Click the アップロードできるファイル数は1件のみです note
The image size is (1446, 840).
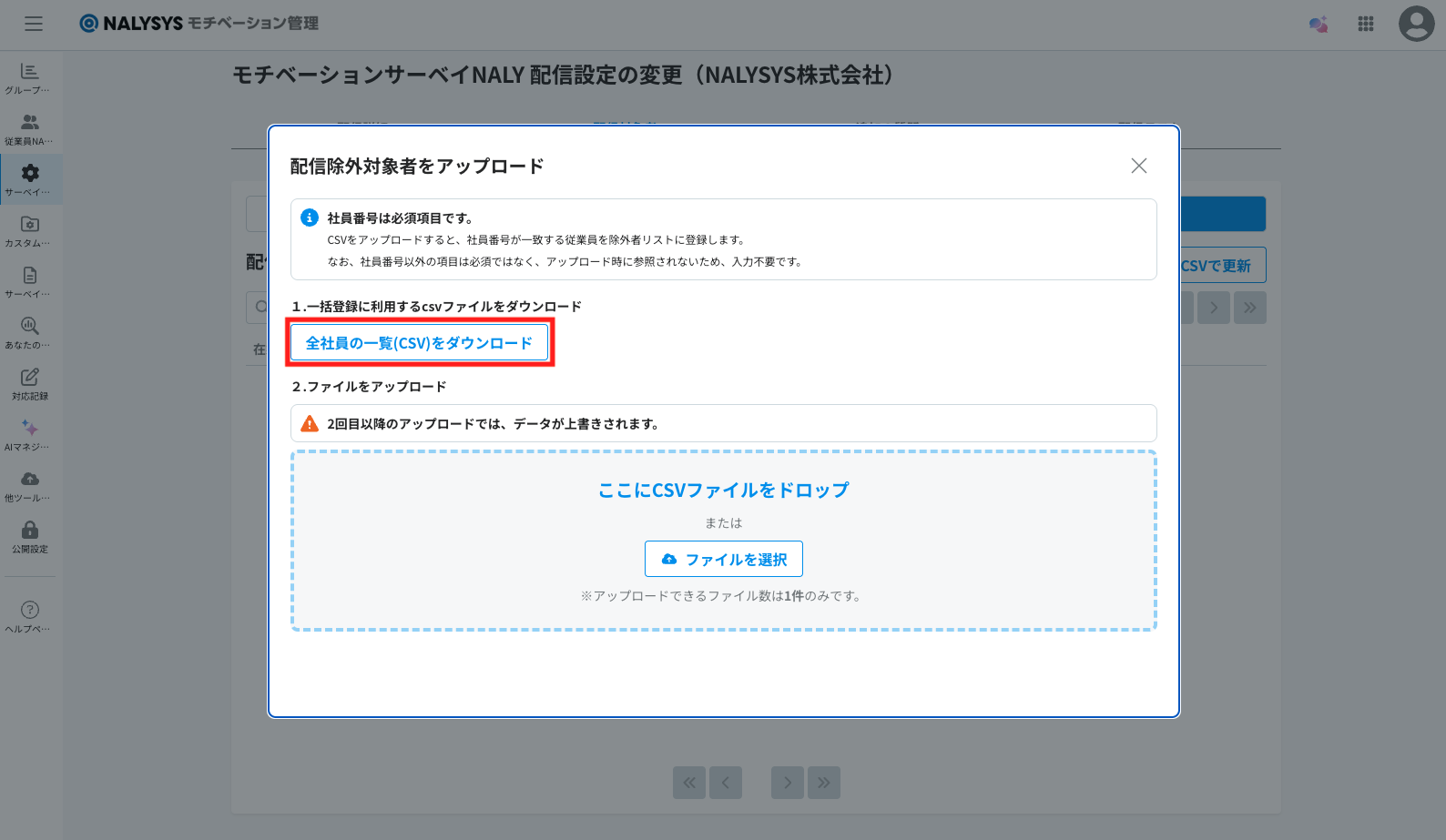tap(723, 596)
